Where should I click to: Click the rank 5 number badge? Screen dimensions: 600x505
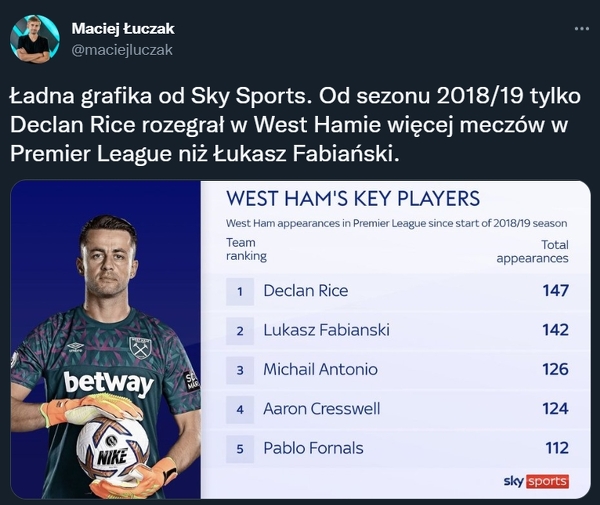[x=240, y=447]
